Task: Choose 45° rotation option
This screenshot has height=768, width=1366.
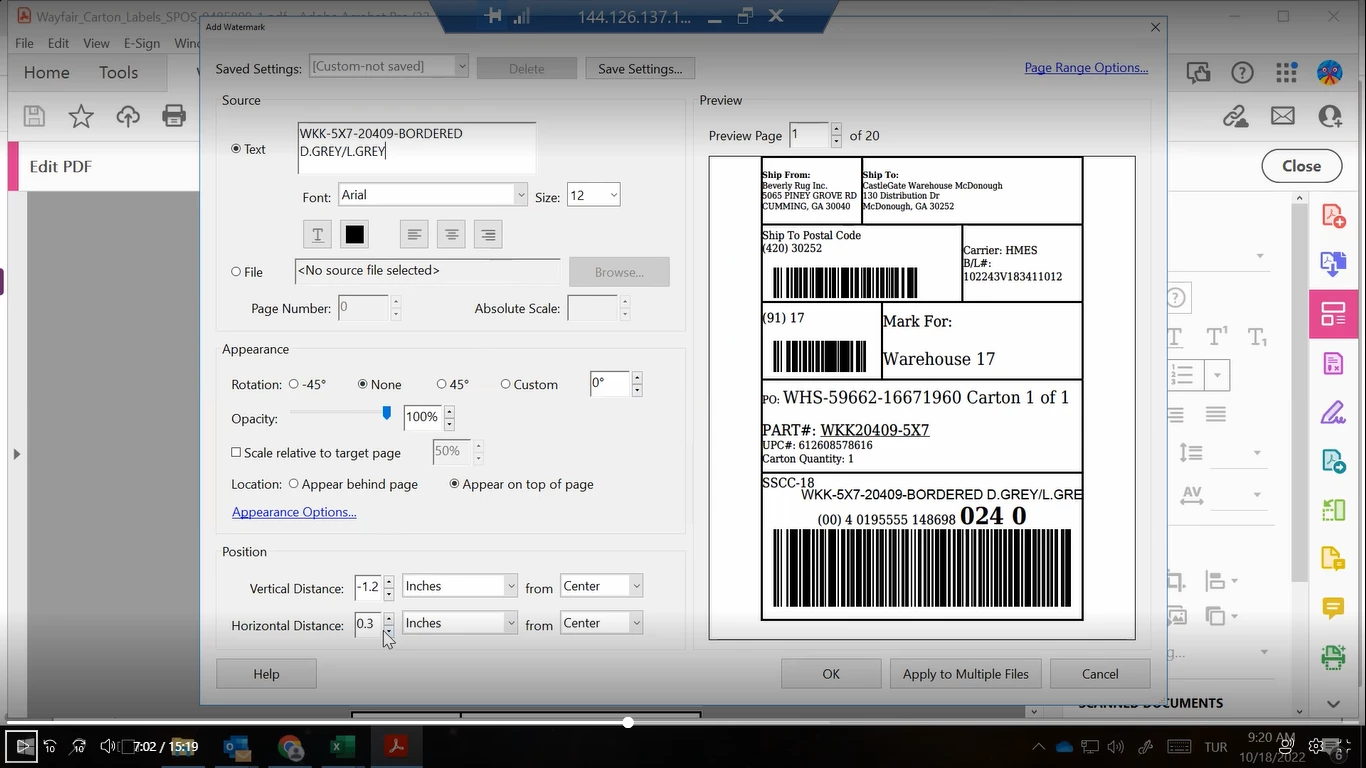Action: [x=442, y=384]
